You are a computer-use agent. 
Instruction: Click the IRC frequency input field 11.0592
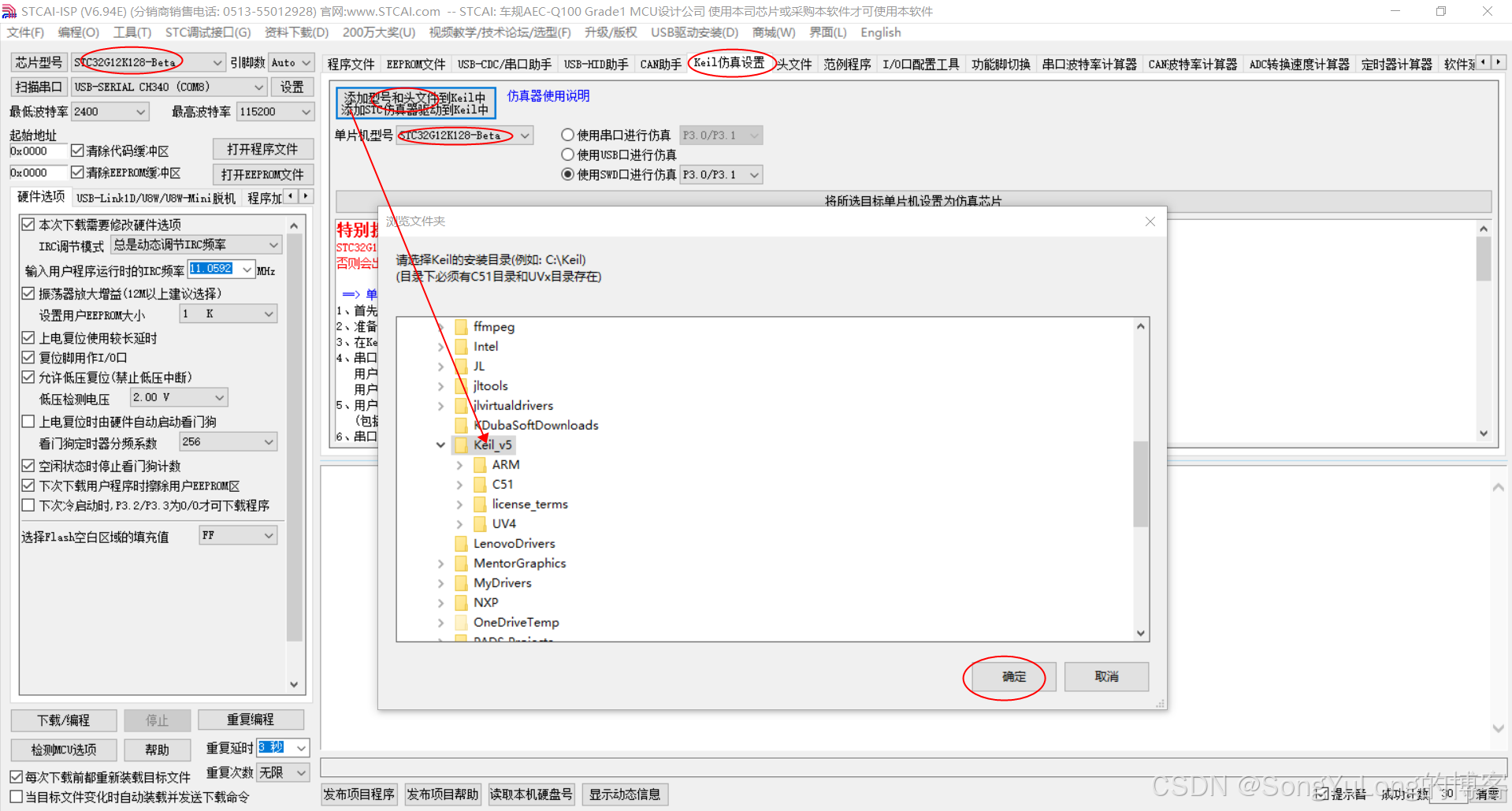216,269
